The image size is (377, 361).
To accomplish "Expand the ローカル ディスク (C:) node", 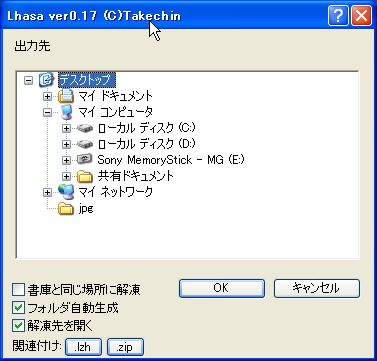I will (66, 128).
